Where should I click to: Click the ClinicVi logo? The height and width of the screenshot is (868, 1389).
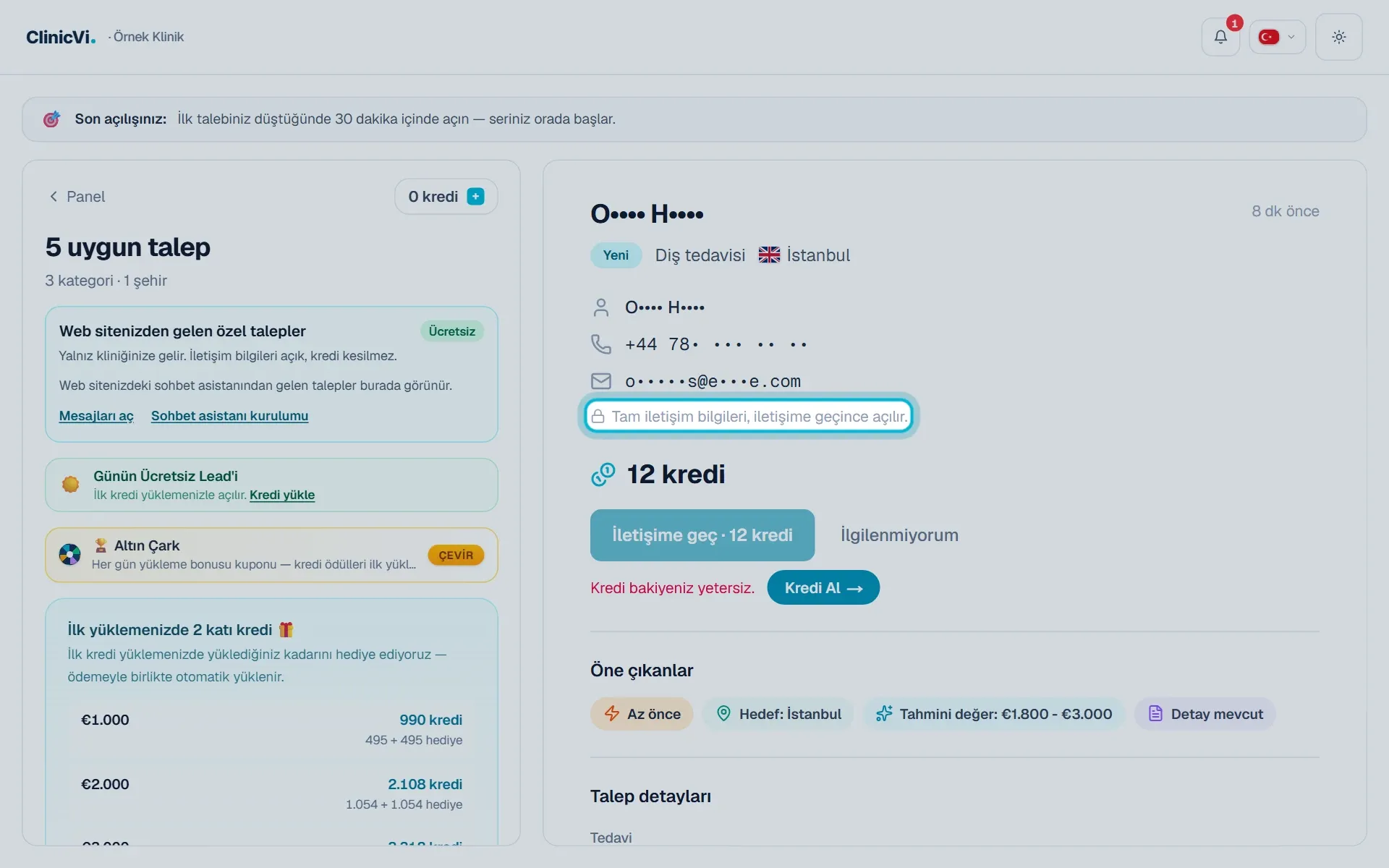tap(61, 37)
